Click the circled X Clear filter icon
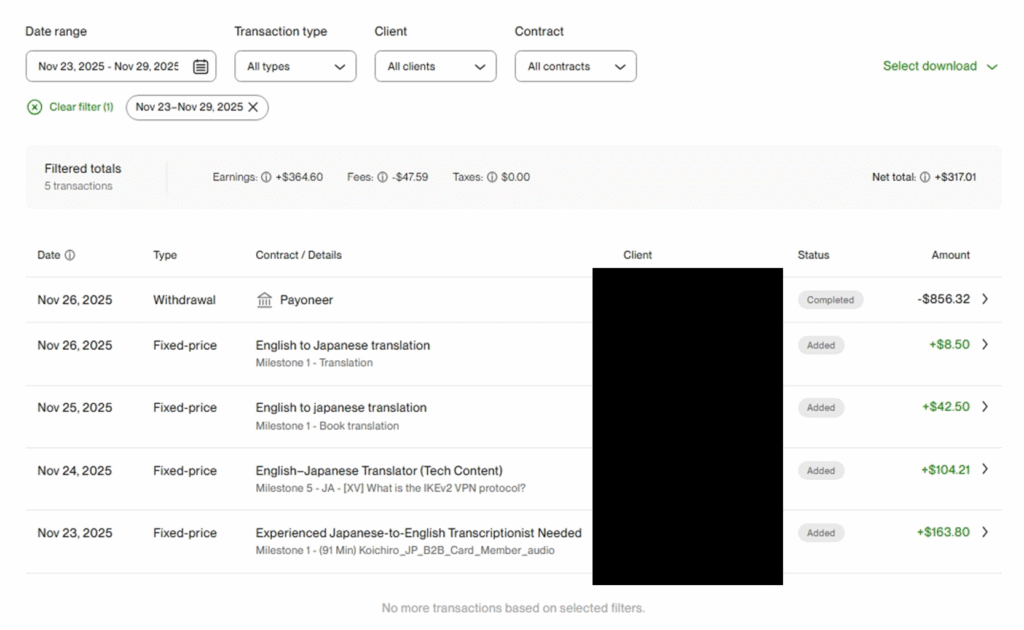1024x630 pixels. coord(35,107)
